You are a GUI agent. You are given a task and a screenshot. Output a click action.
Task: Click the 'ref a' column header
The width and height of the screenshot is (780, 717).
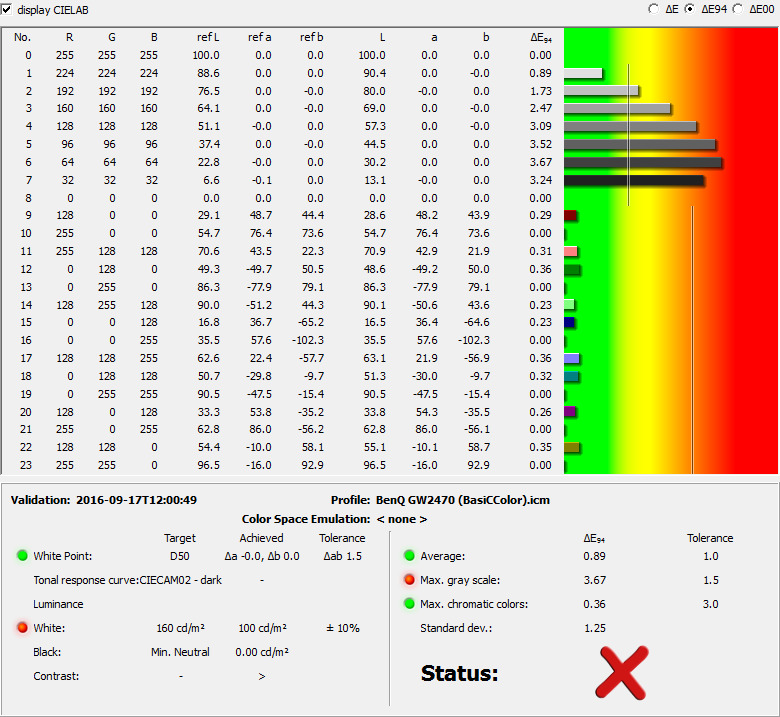pos(260,37)
